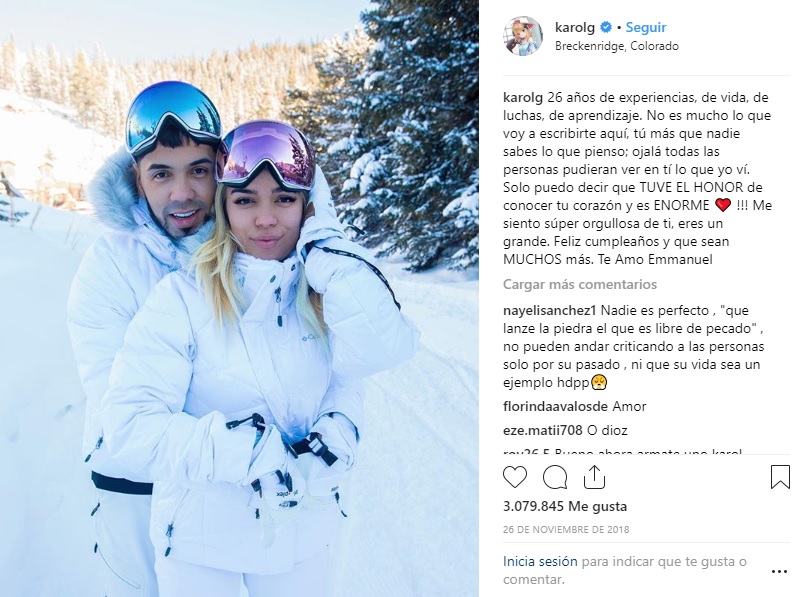Like the post with the heart icon
797x597 pixels.
[x=515, y=477]
